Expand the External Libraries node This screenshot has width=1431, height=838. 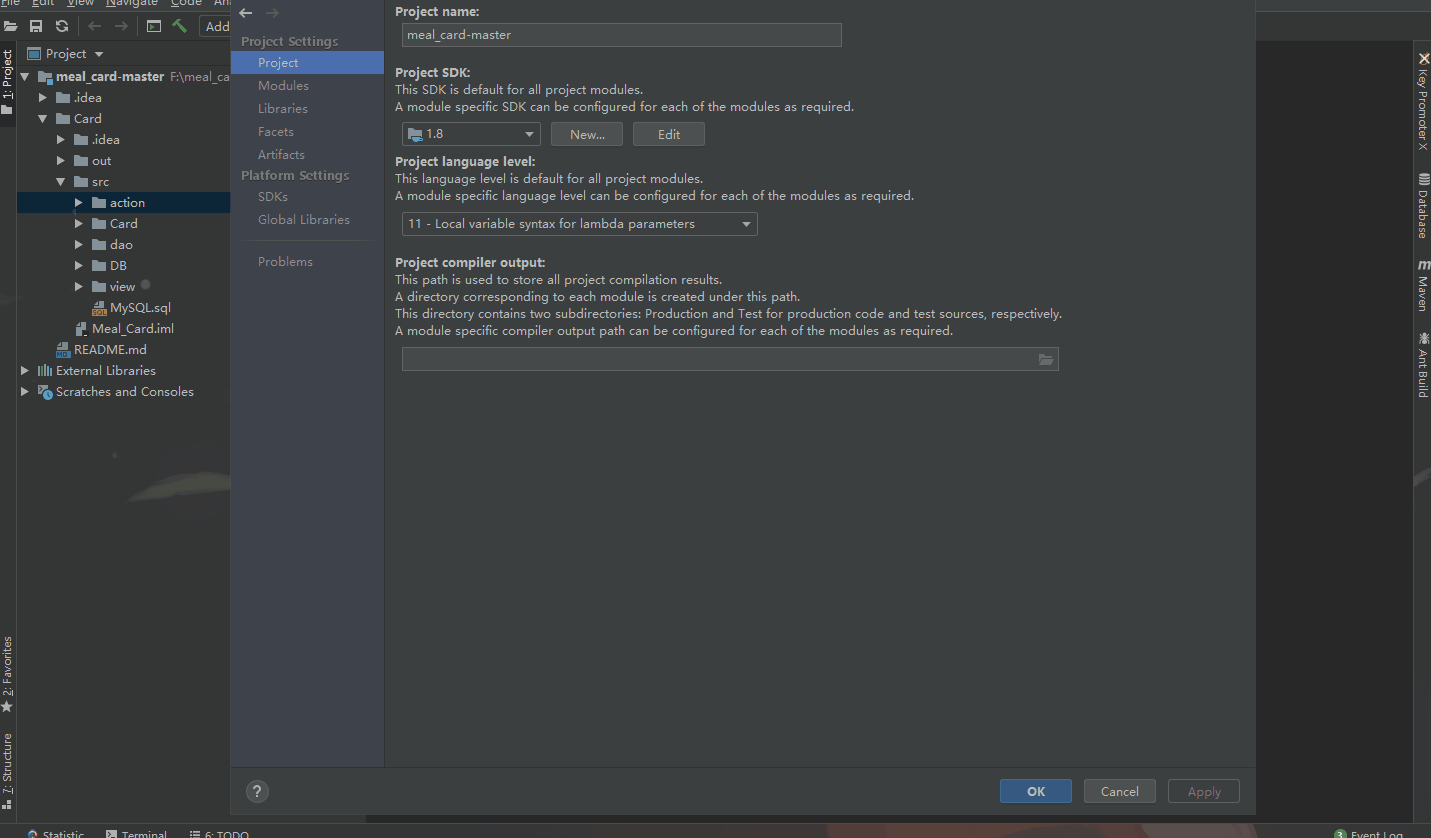25,371
